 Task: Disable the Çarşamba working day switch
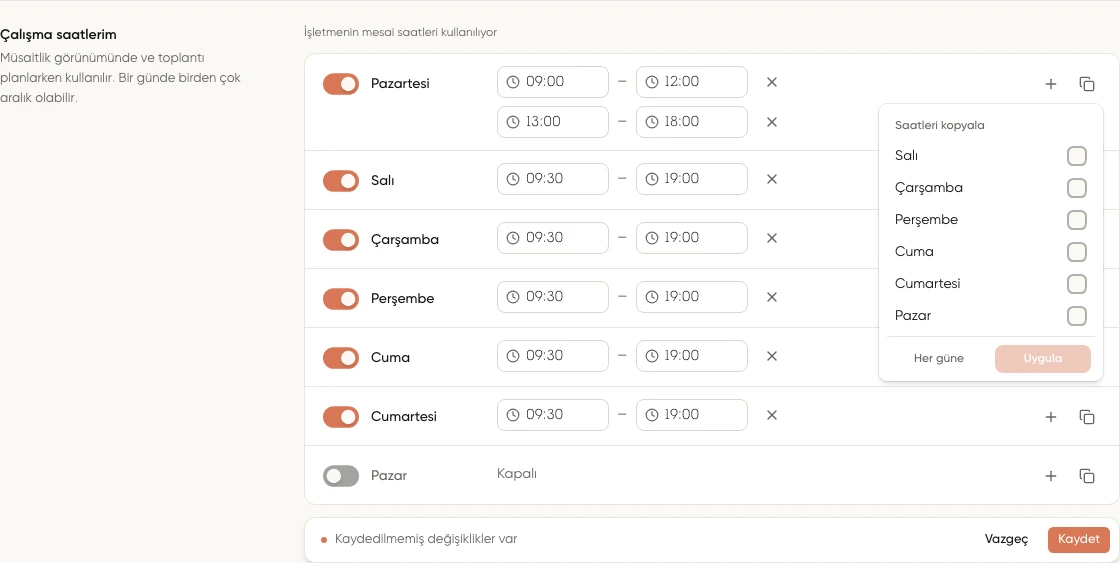point(341,240)
